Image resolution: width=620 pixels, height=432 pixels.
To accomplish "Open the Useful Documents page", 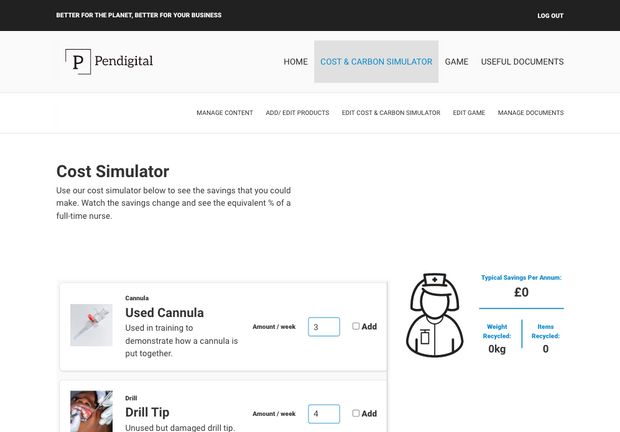I will click(522, 62).
